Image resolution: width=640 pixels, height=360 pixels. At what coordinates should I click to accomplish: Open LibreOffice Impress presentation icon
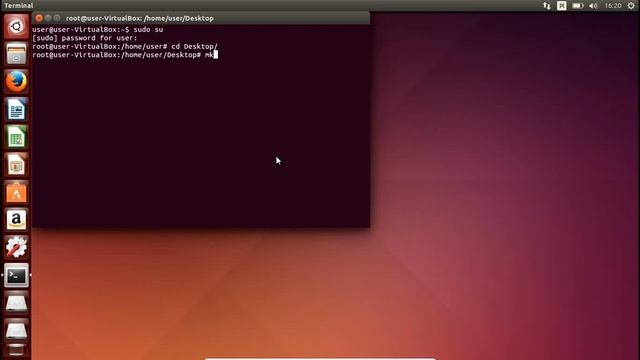point(16,164)
